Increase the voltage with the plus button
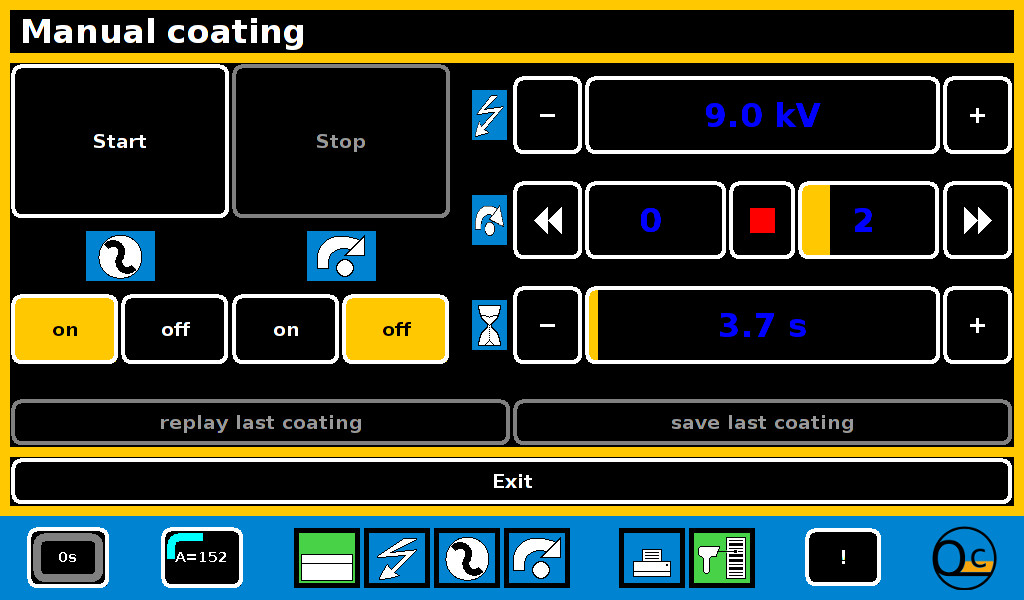The width and height of the screenshot is (1024, 600). (977, 116)
